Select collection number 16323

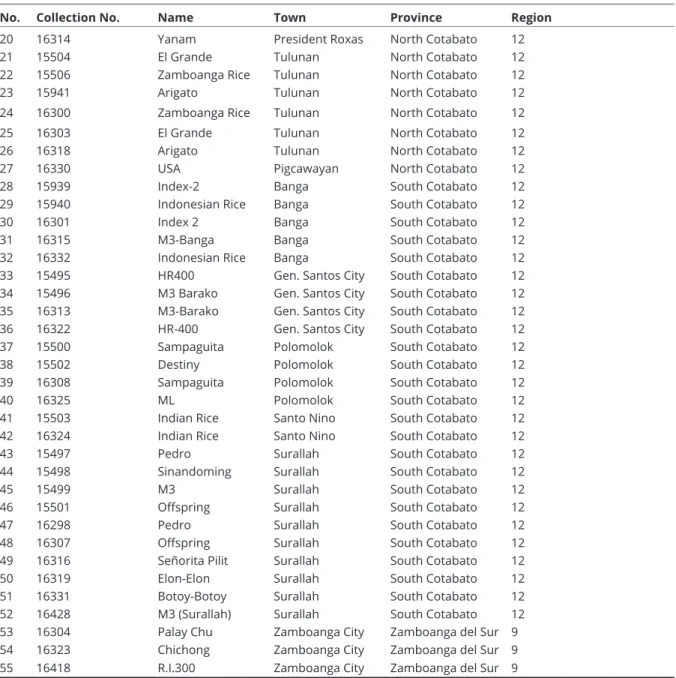(53, 649)
